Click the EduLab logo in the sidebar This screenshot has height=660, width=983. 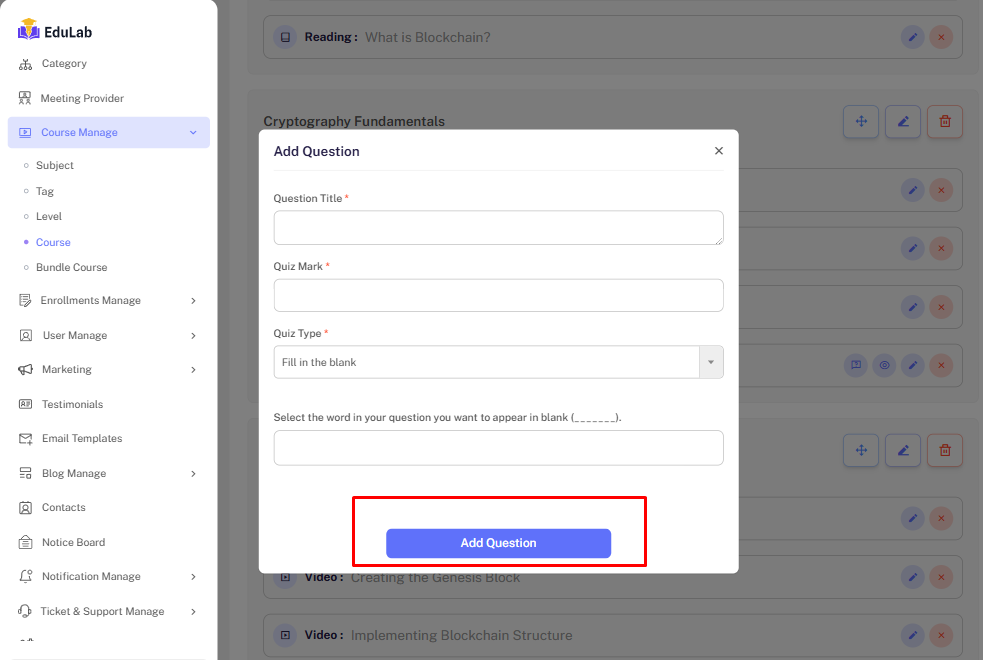tap(55, 31)
